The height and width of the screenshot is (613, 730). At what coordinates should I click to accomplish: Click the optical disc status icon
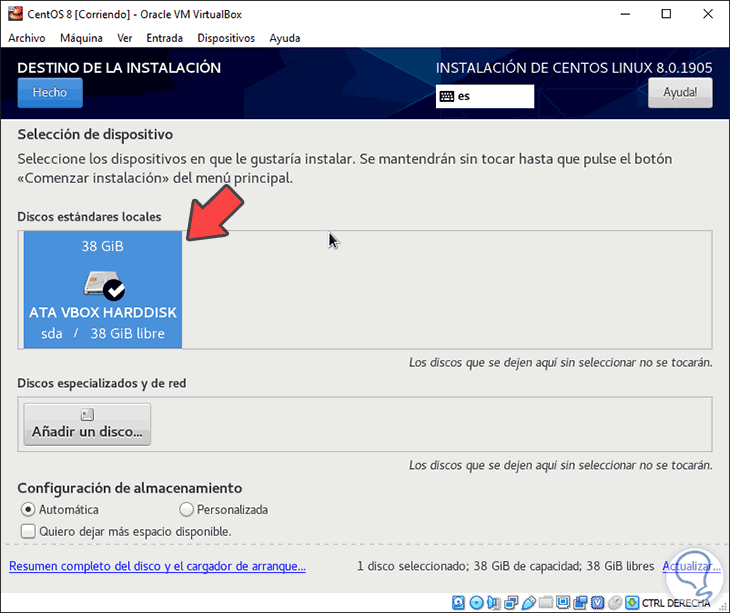[x=476, y=603]
